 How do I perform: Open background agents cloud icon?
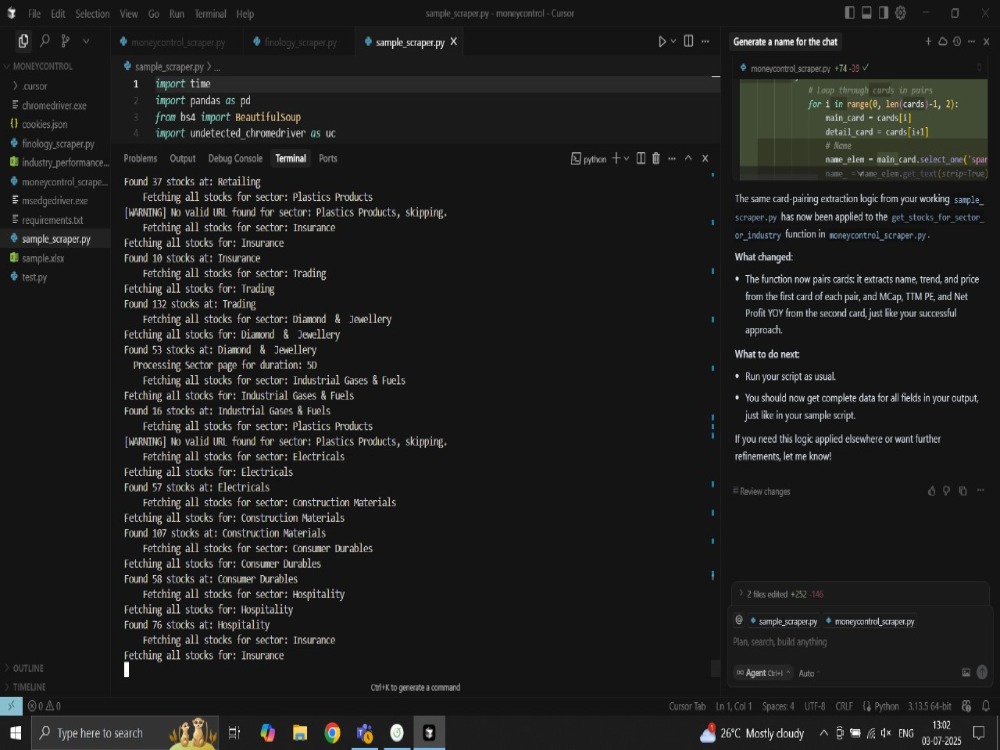pyautogui.click(x=943, y=41)
